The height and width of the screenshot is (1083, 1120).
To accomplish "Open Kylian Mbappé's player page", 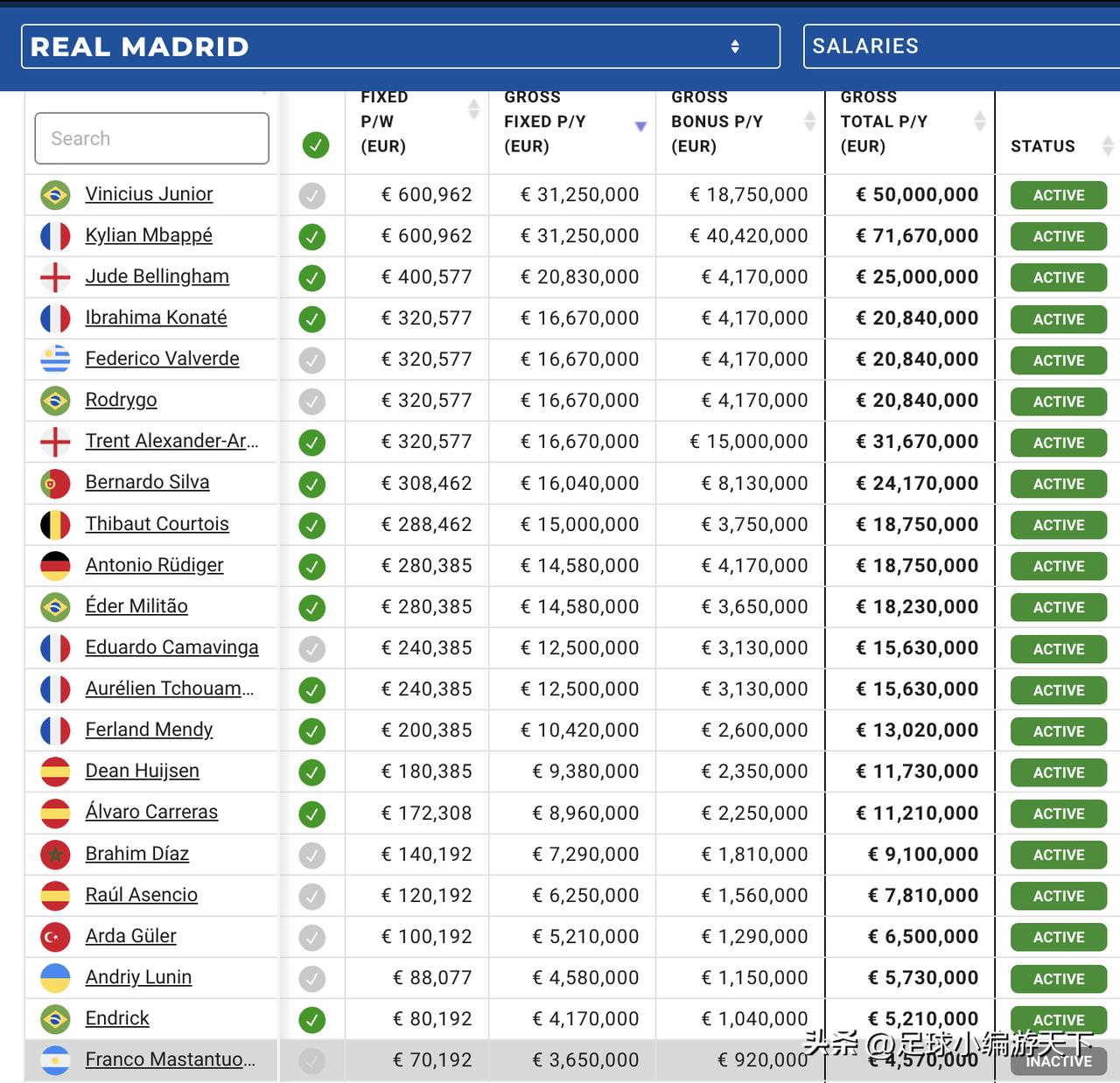I will pyautogui.click(x=149, y=235).
